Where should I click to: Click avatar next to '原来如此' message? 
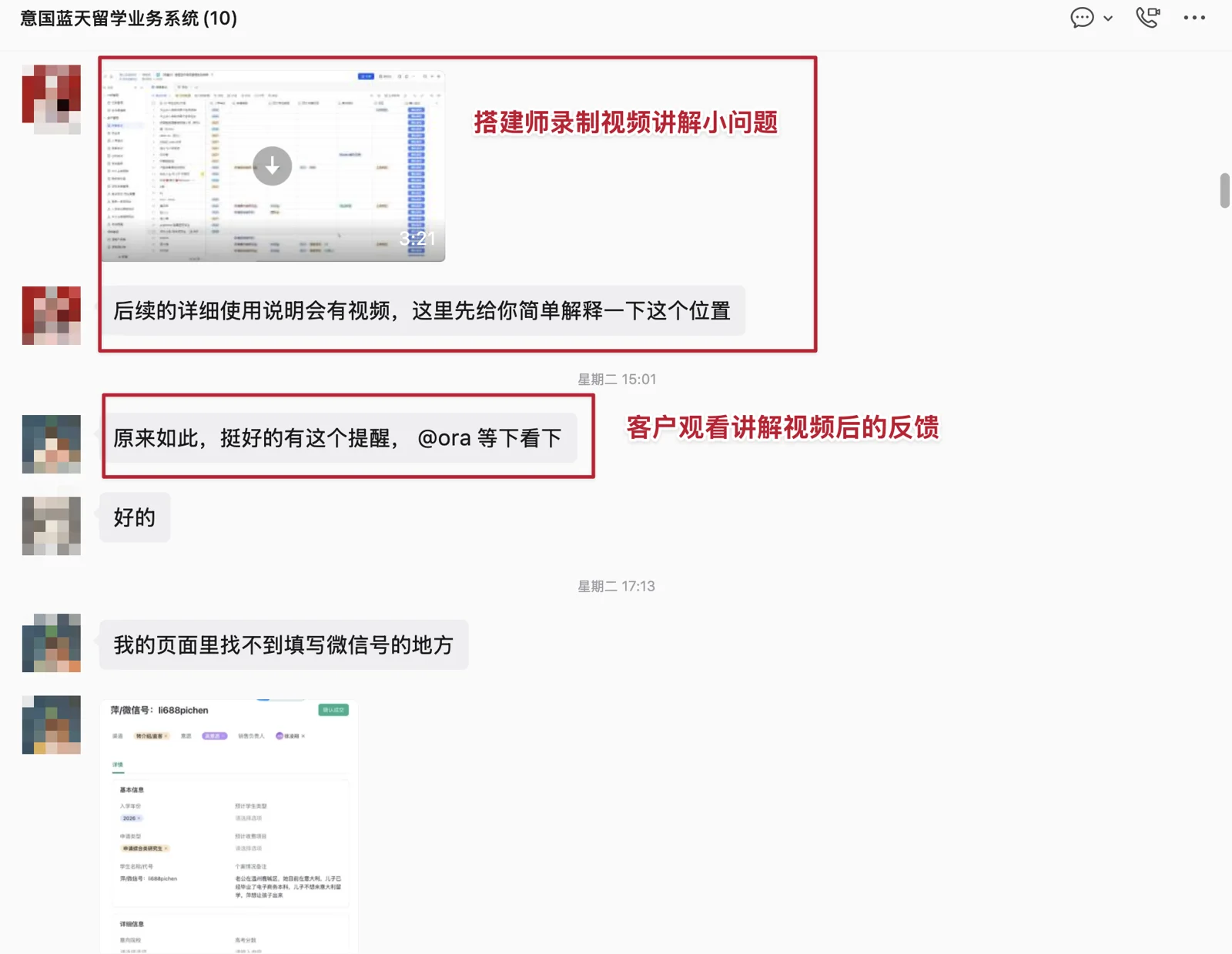point(52,444)
